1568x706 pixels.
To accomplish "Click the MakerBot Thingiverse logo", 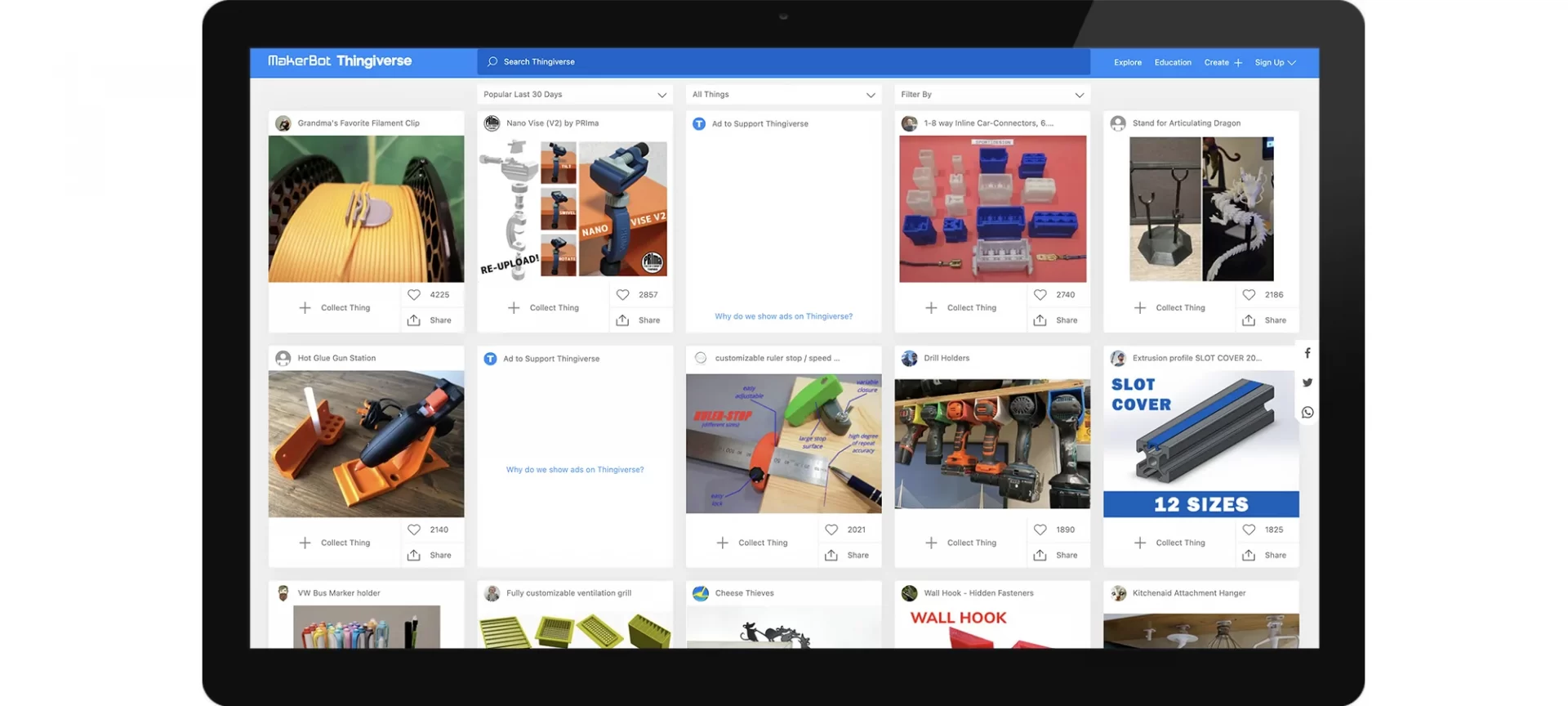I will (x=340, y=61).
